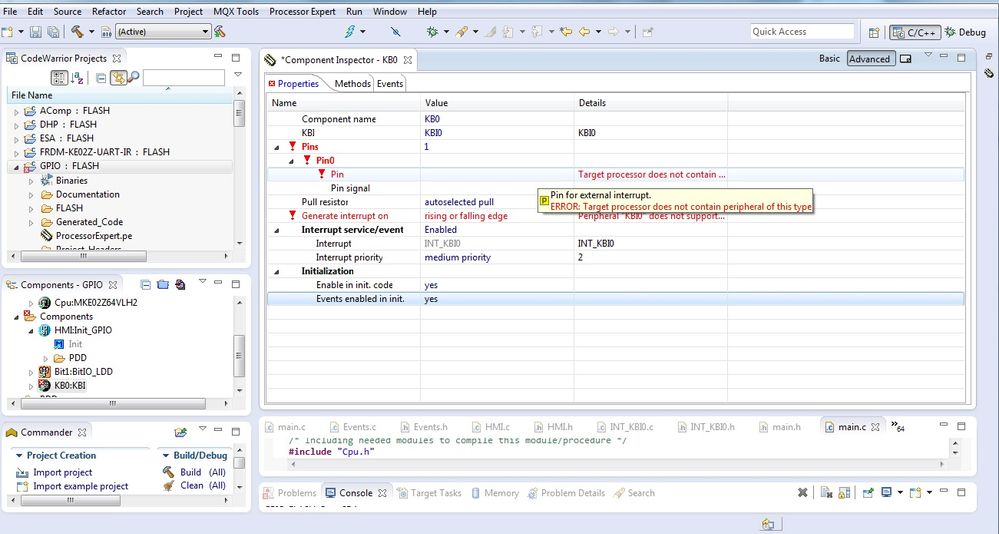999x534 pixels.
Task: Collapse the Interrupt service/event property group
Action: 277,230
